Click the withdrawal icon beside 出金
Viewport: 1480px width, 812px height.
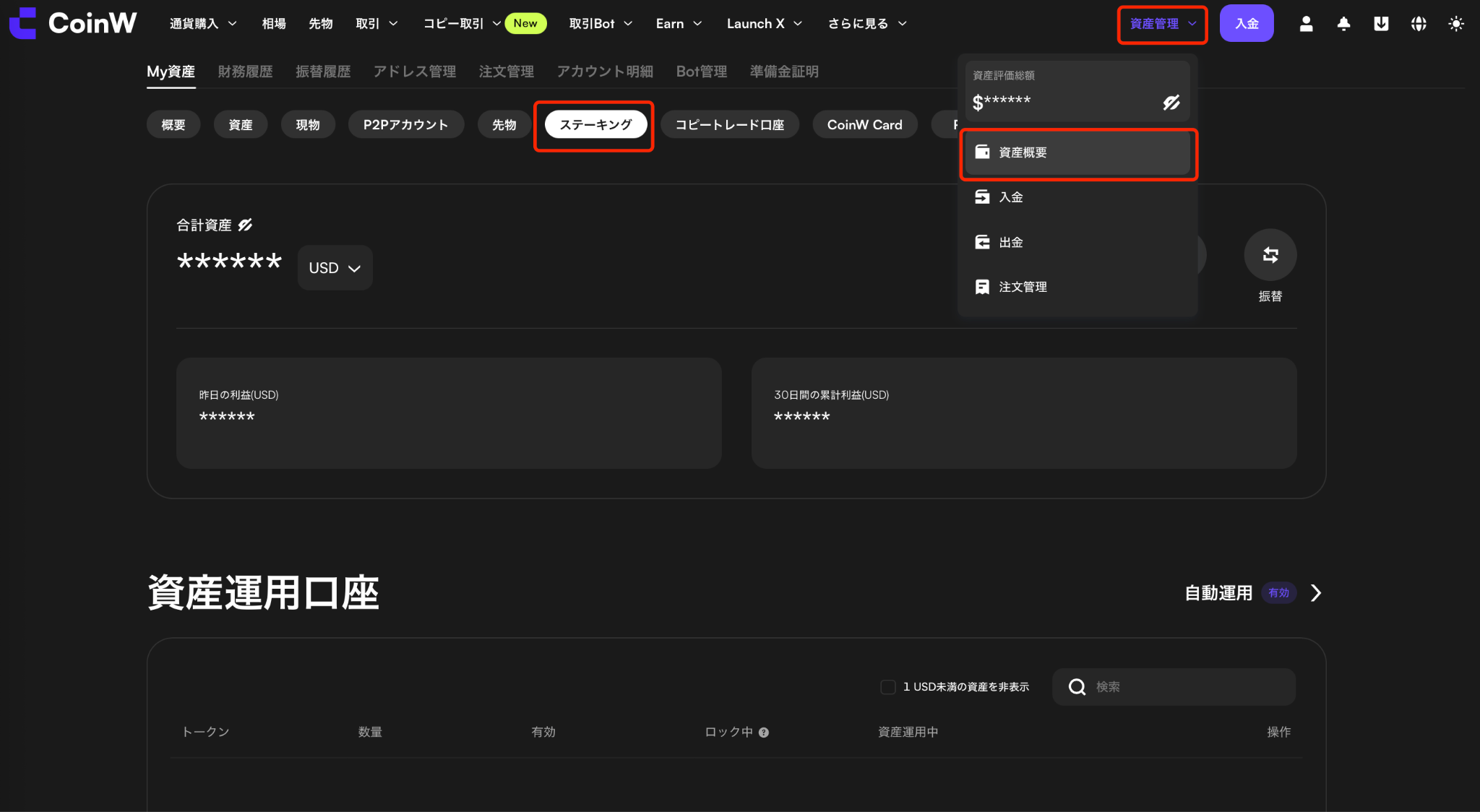click(x=982, y=242)
